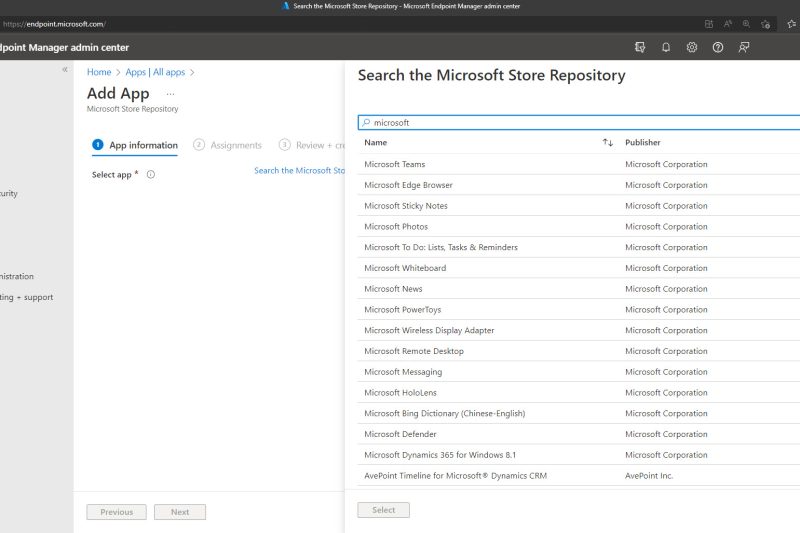The image size is (800, 533).
Task: Click the Publisher column header
Action: (643, 142)
